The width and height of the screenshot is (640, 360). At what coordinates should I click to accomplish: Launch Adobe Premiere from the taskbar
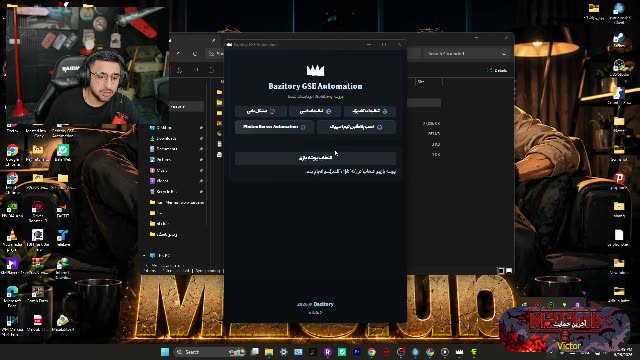click(x=356, y=352)
